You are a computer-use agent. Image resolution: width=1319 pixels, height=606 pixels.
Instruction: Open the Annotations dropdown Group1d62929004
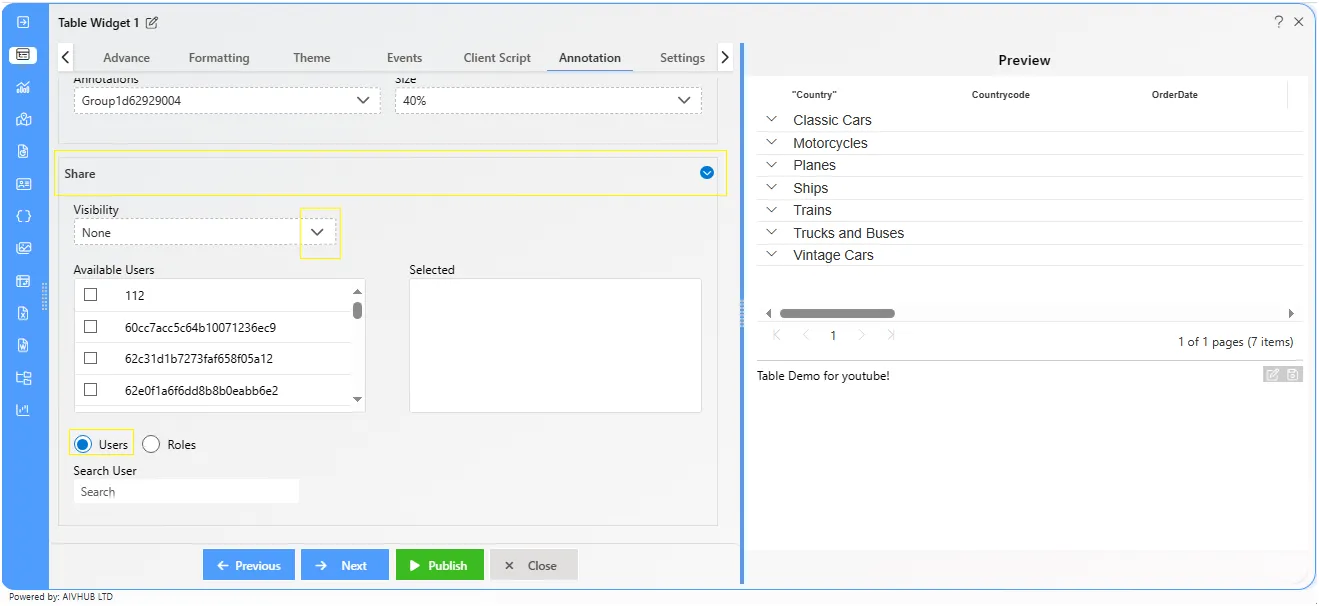pyautogui.click(x=227, y=100)
